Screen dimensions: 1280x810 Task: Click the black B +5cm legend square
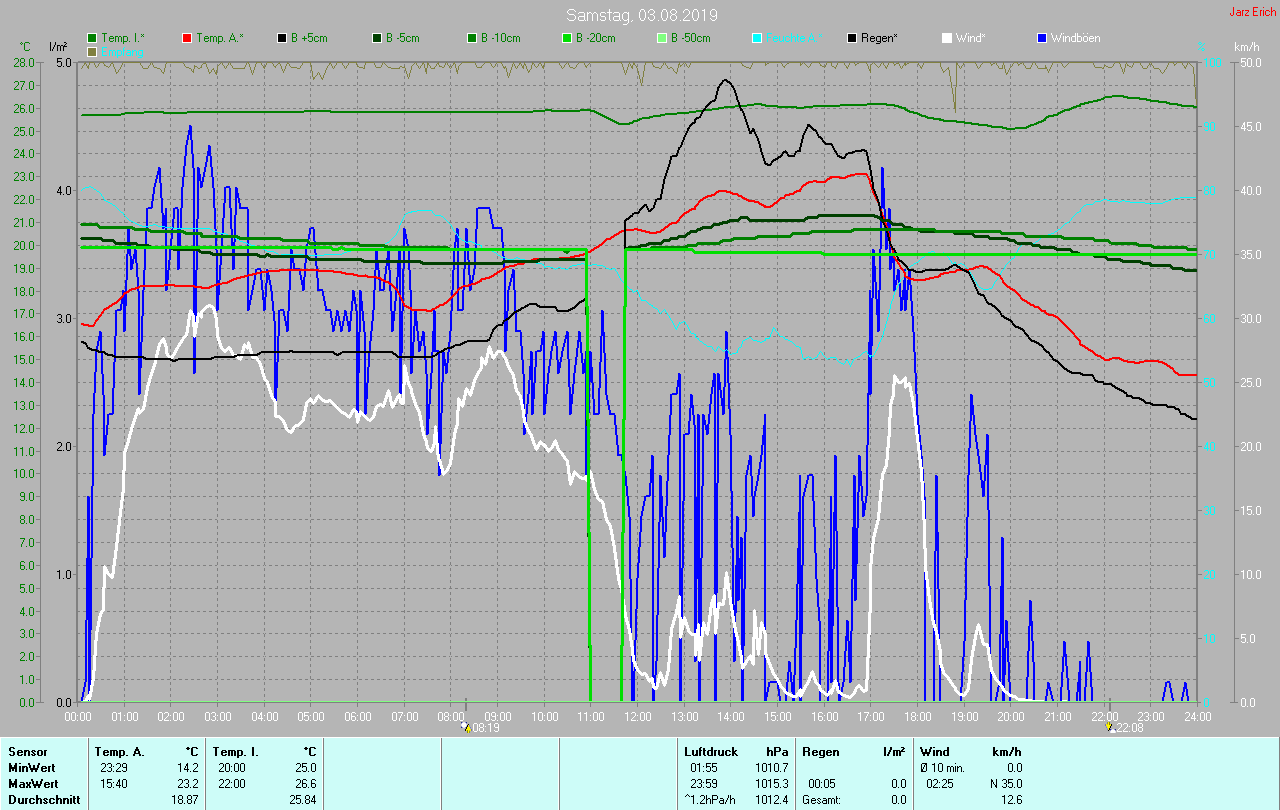282,38
